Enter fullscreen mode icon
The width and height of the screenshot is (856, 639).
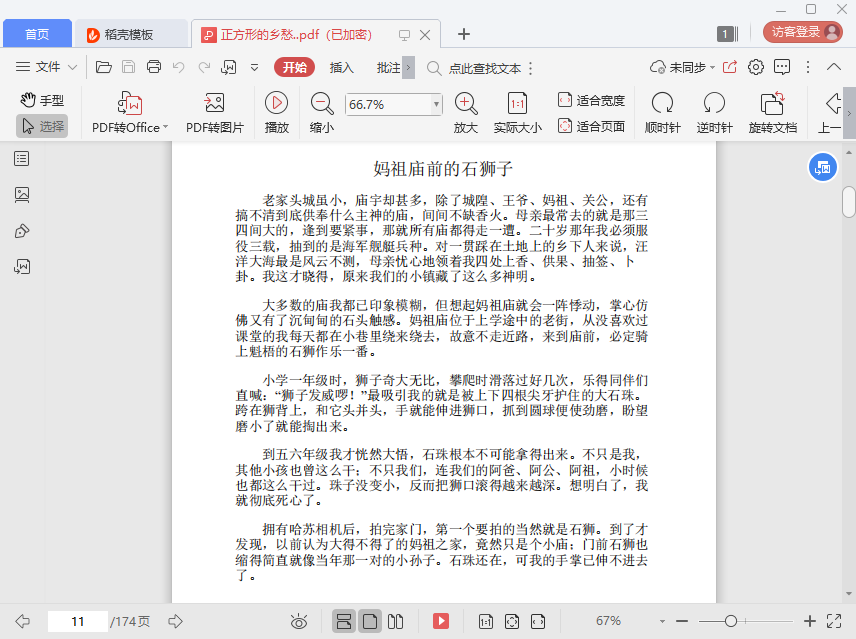pyautogui.click(x=834, y=621)
